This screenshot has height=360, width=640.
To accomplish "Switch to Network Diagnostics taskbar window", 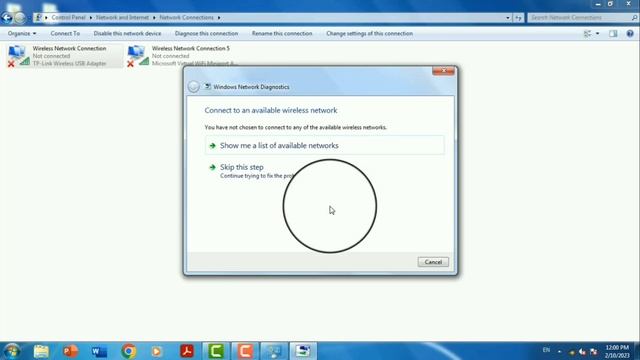I will 303,351.
